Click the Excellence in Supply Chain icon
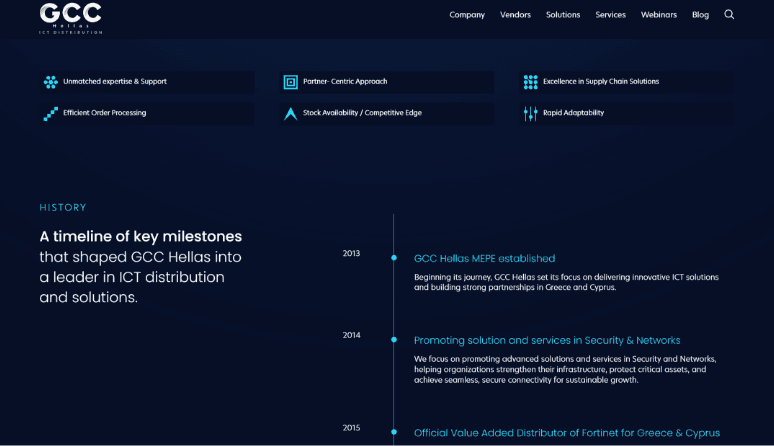Viewport: 774px width, 446px height. 530,82
